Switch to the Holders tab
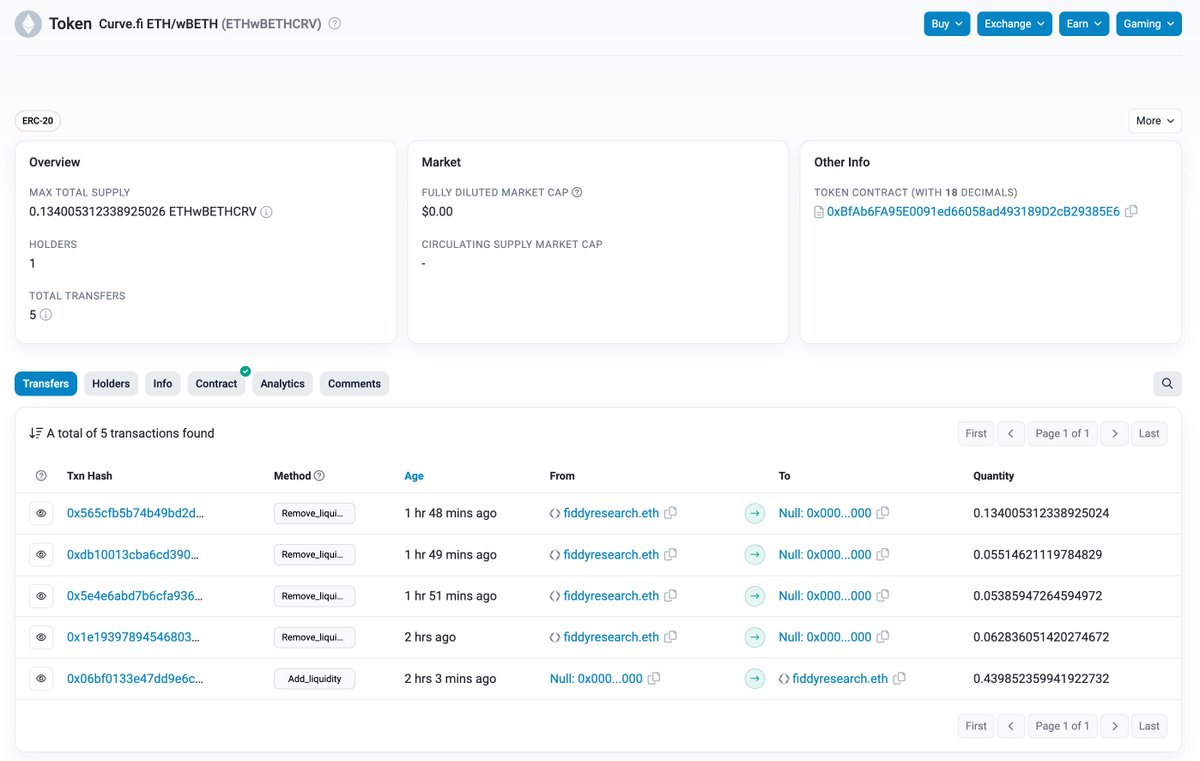Viewport: 1200px width, 761px height. [x=111, y=384]
